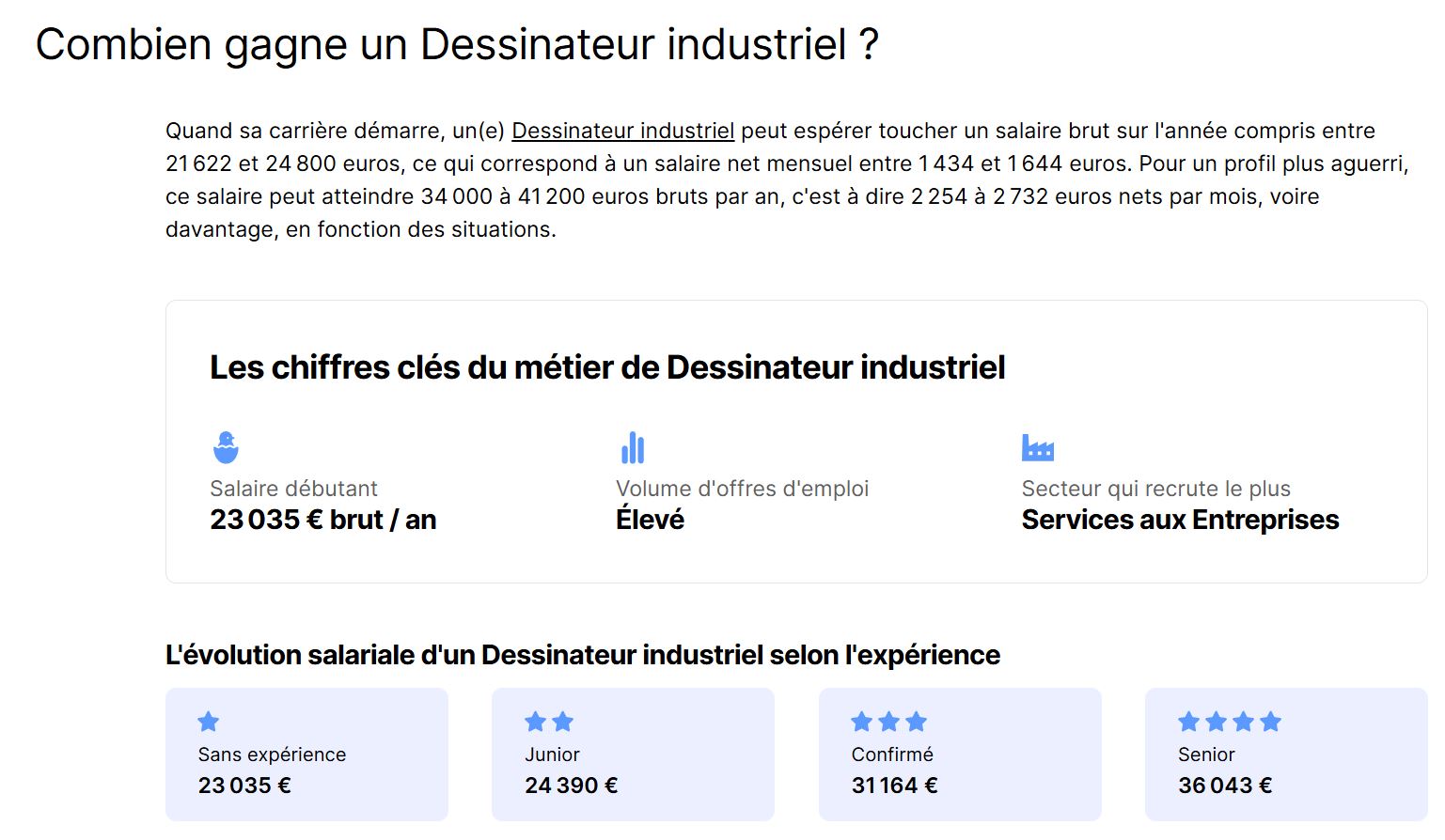
Task: Select the Confirmé 31 164 € card
Action: tap(960, 754)
